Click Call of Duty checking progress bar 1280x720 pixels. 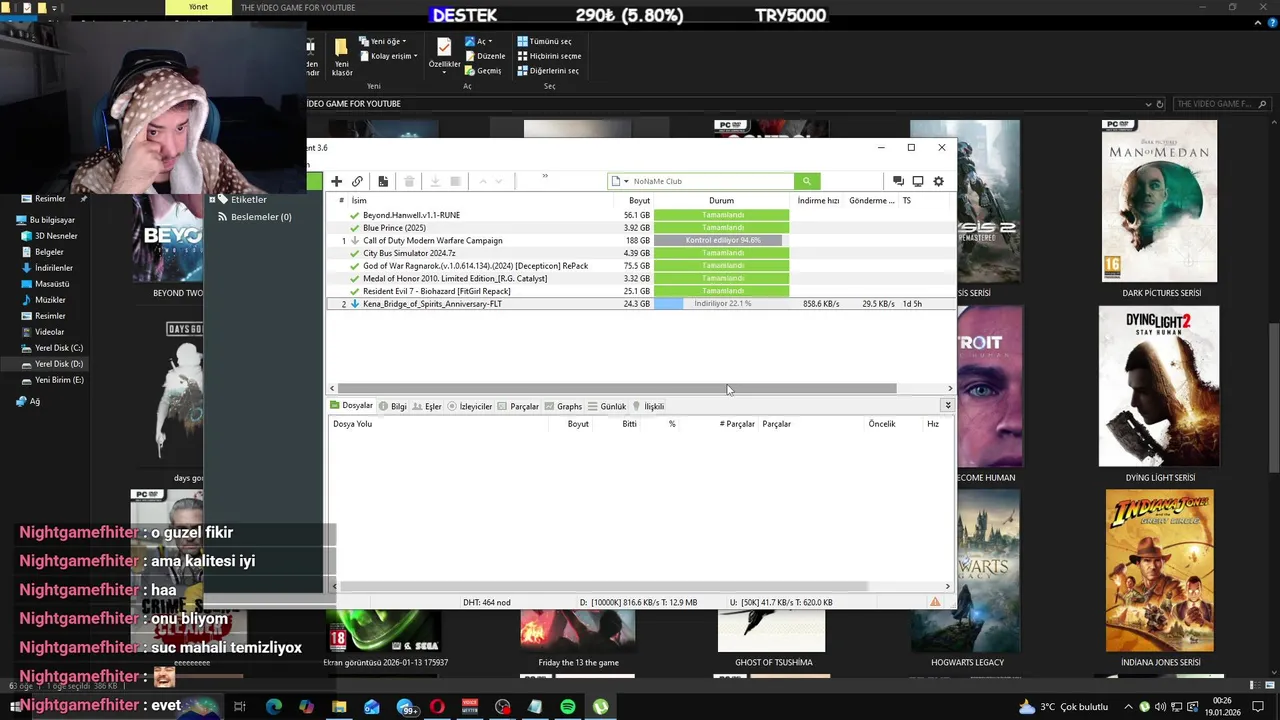click(721, 240)
